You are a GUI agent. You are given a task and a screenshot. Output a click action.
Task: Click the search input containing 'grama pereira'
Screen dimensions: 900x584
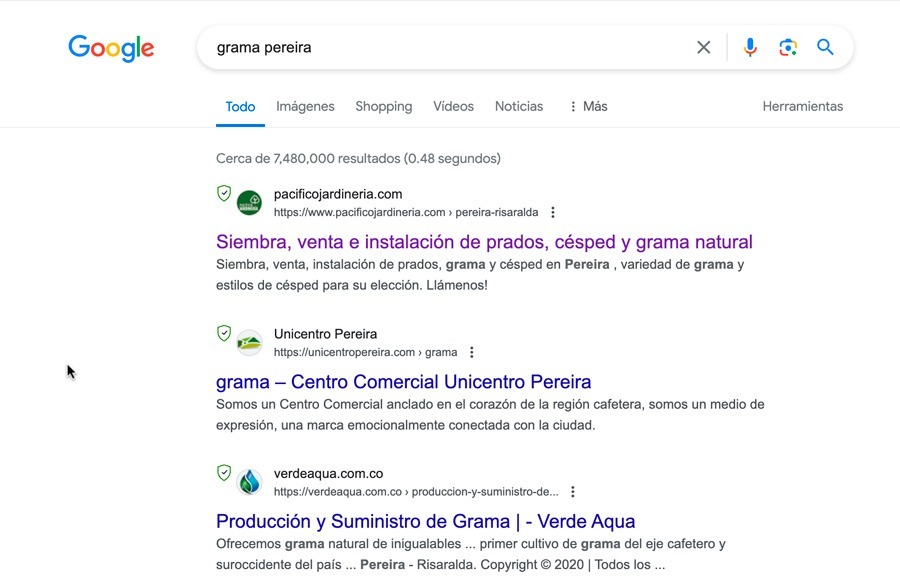point(448,48)
